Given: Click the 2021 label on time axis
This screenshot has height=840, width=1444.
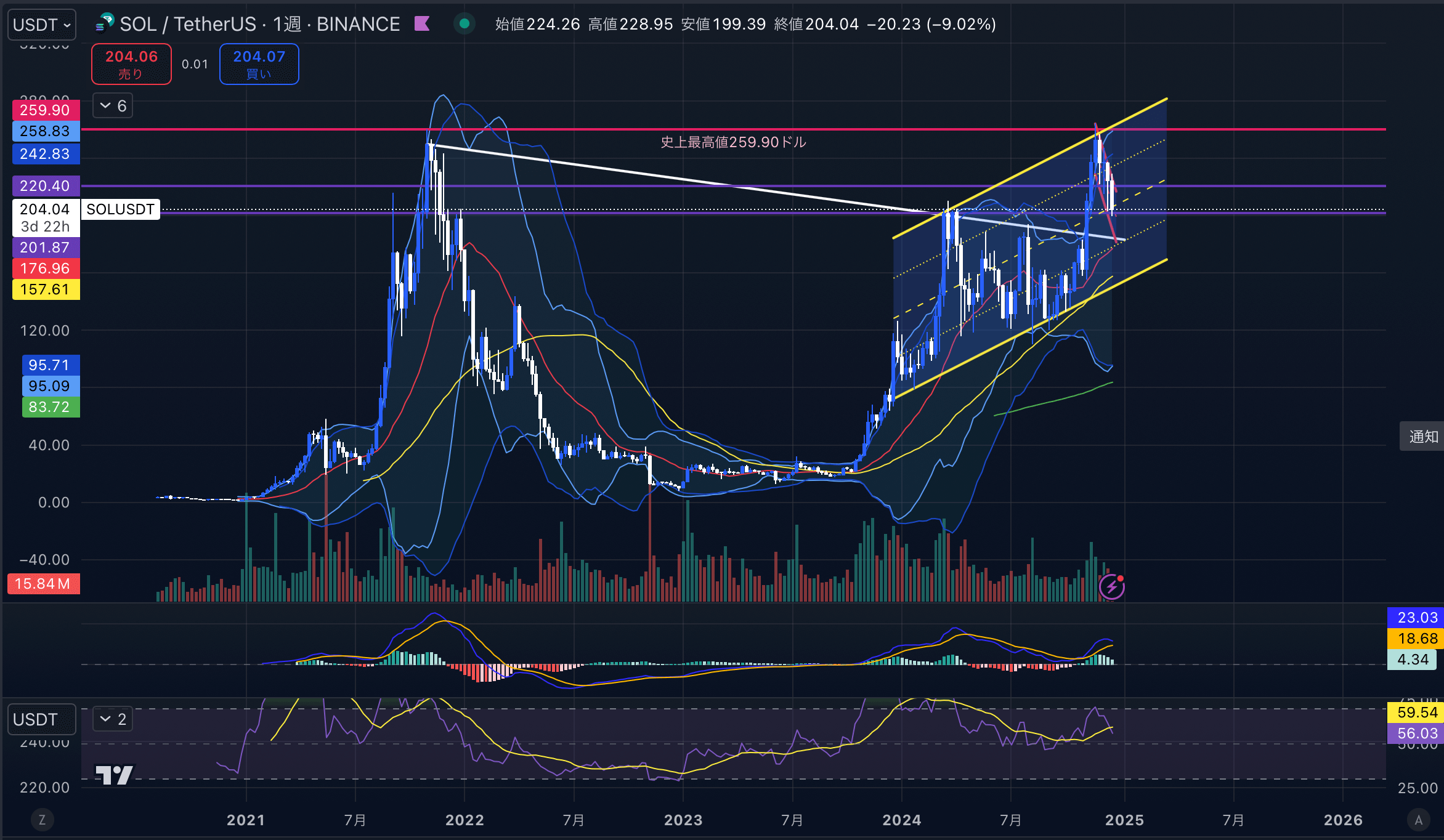Looking at the screenshot, I should [x=245, y=820].
